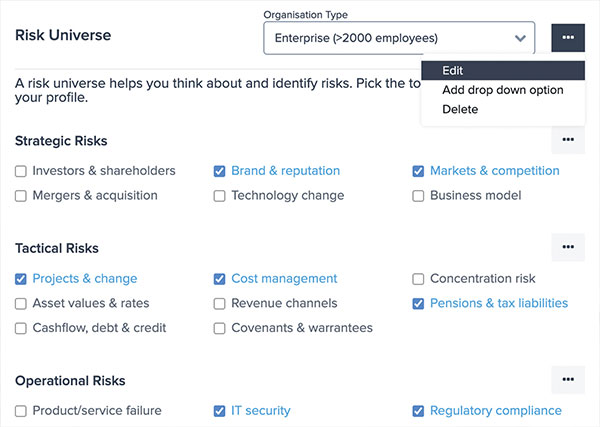This screenshot has height=427, width=600.
Task: Enable the Concentration risk checkbox
Action: [418, 279]
